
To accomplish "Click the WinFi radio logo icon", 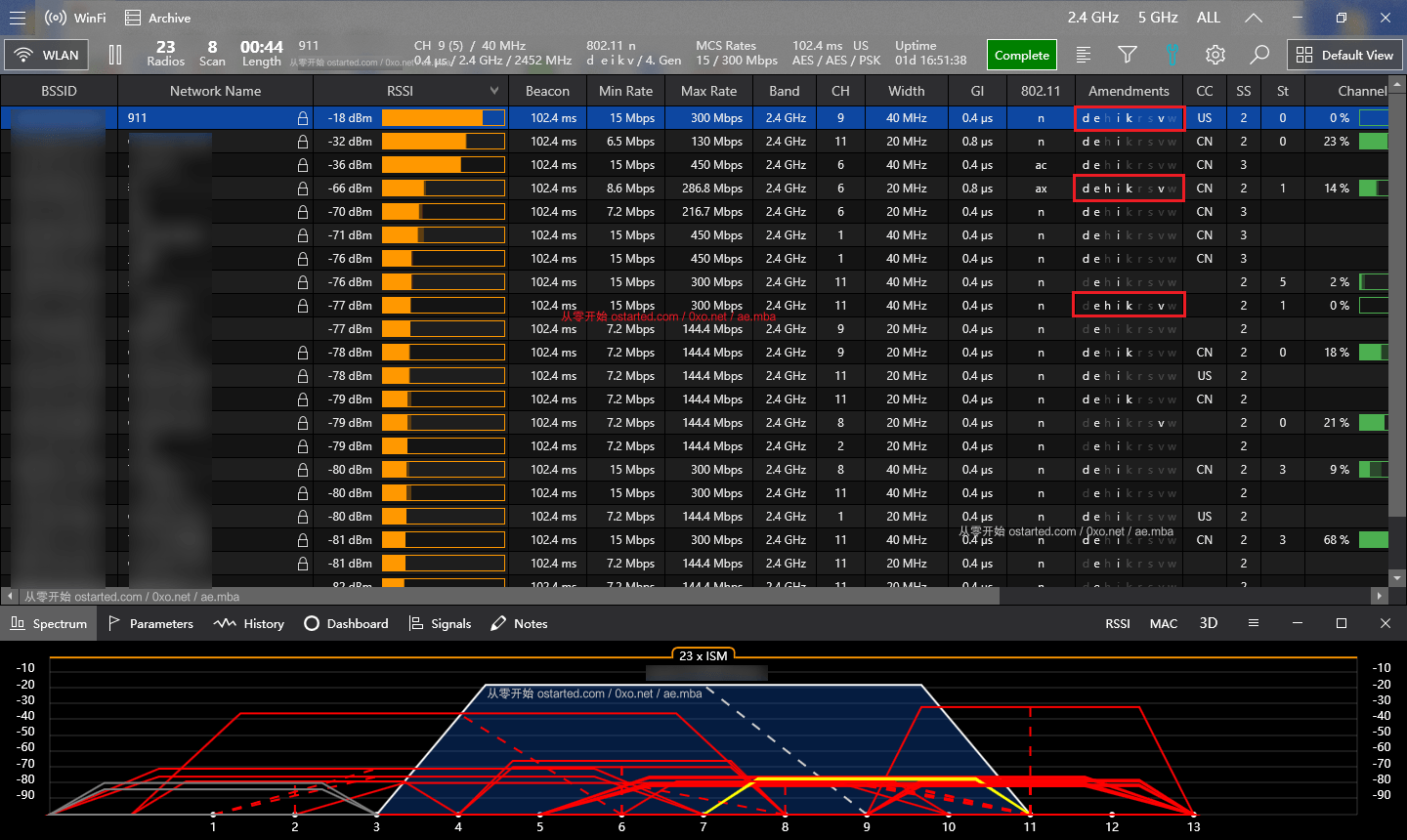I will (56, 18).
